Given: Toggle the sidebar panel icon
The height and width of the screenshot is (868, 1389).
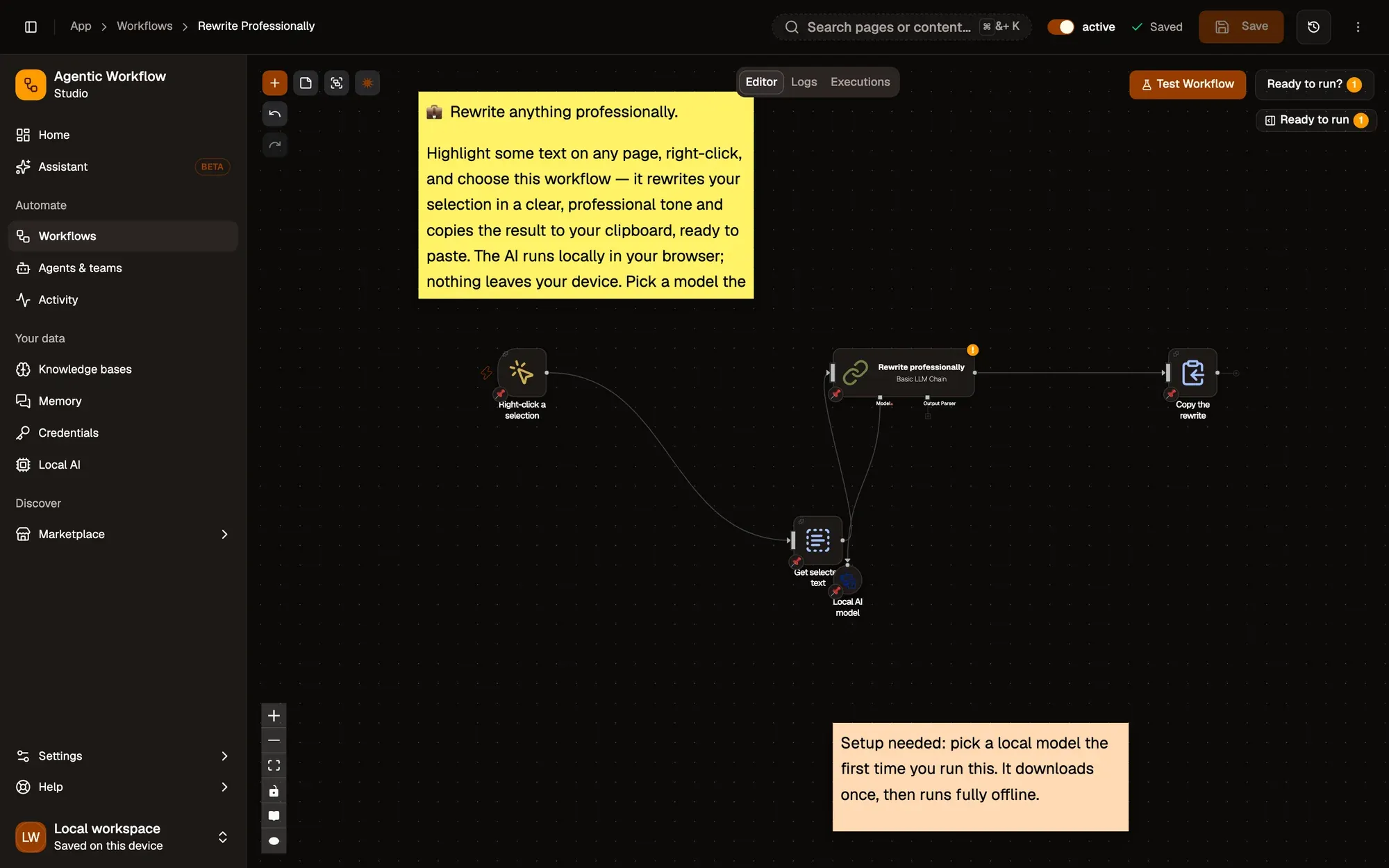Looking at the screenshot, I should [x=31, y=26].
